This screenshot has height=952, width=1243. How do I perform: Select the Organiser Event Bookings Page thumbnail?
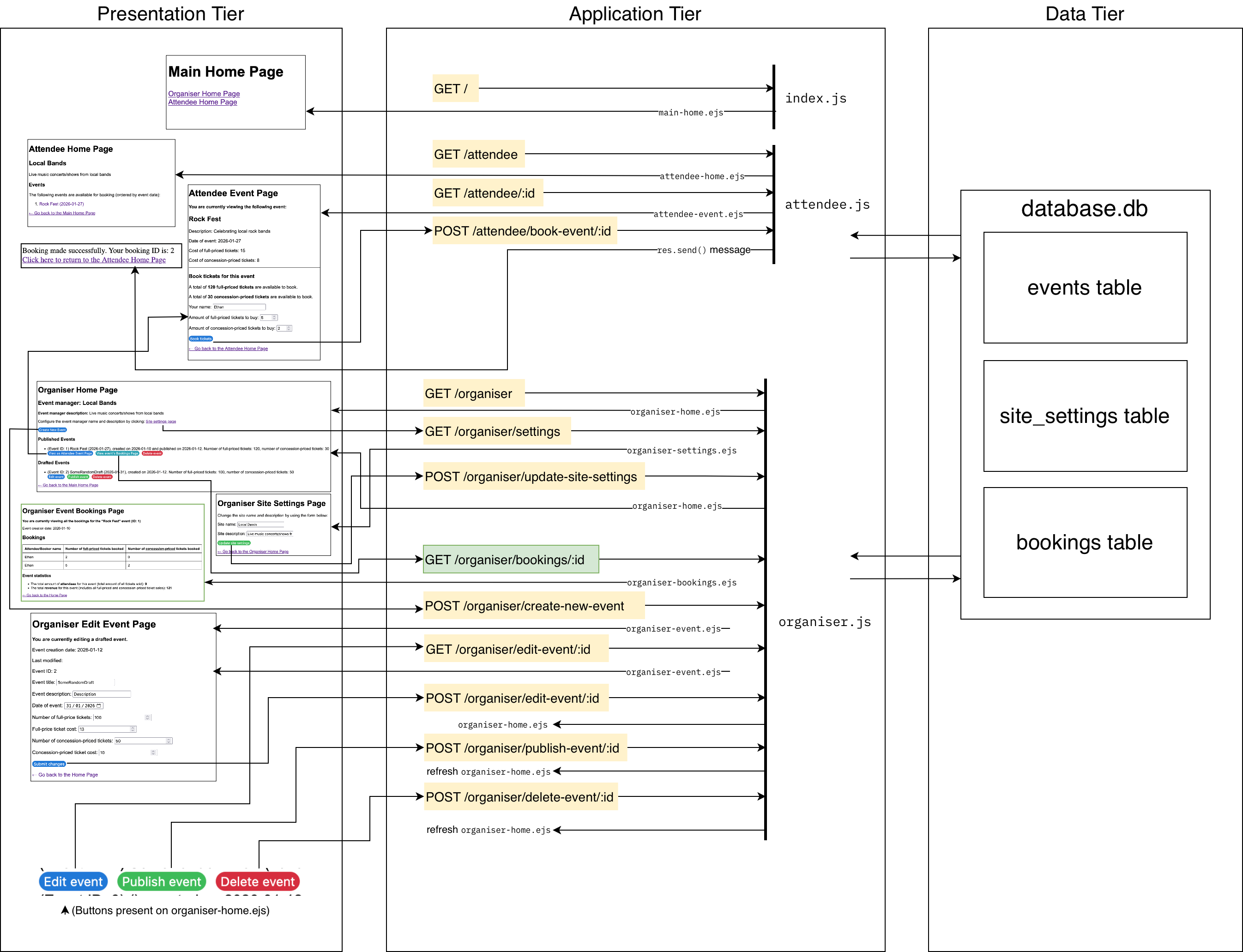(112, 553)
